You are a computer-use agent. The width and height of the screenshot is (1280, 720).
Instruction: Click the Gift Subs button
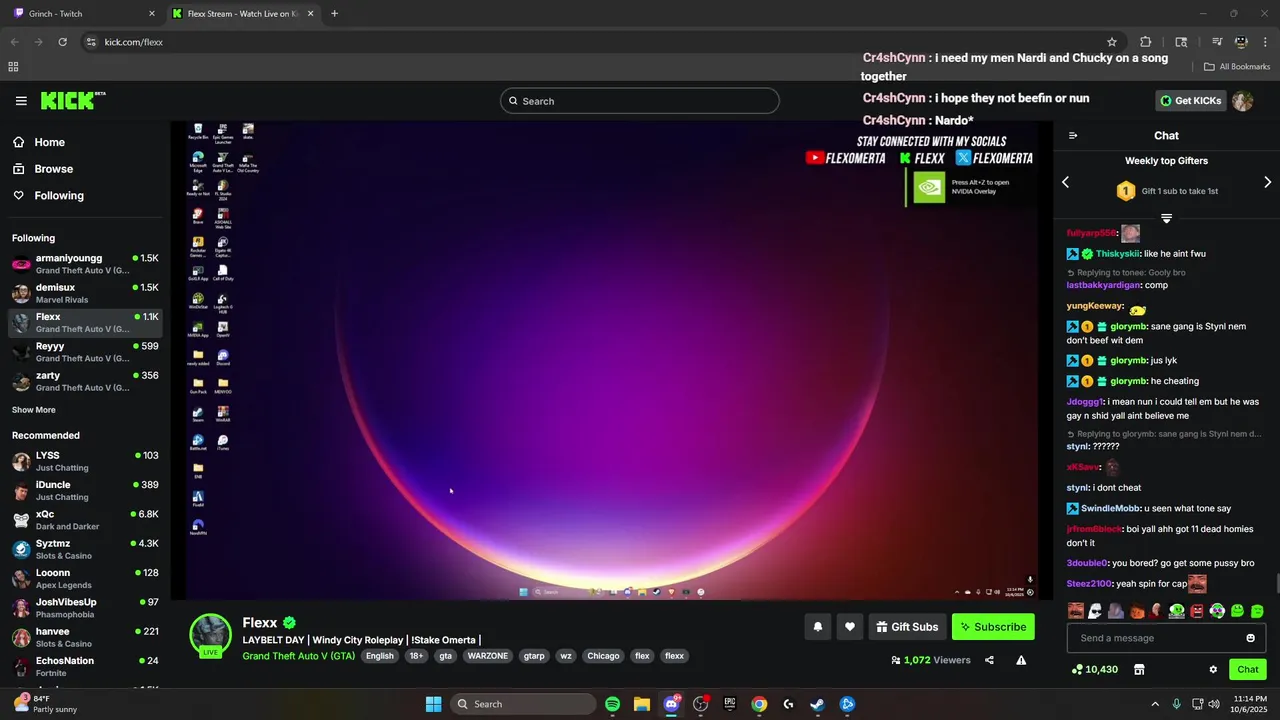pyautogui.click(x=907, y=627)
